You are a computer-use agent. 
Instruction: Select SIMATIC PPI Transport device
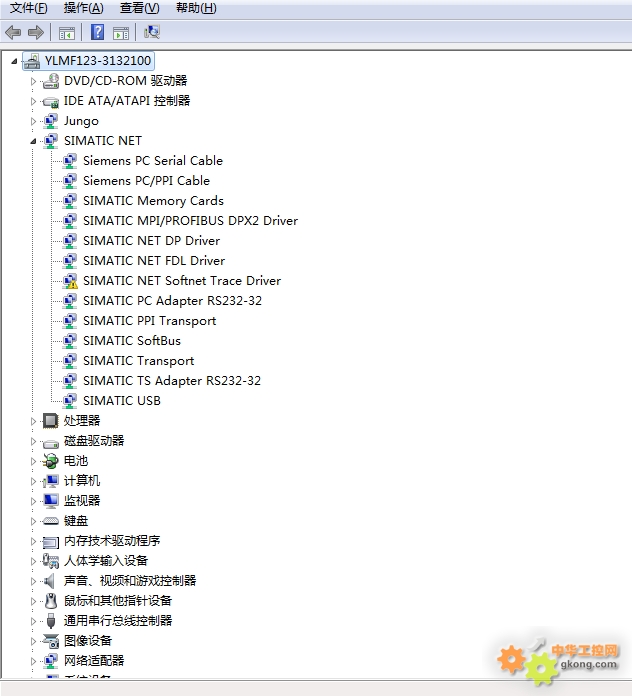coord(149,320)
